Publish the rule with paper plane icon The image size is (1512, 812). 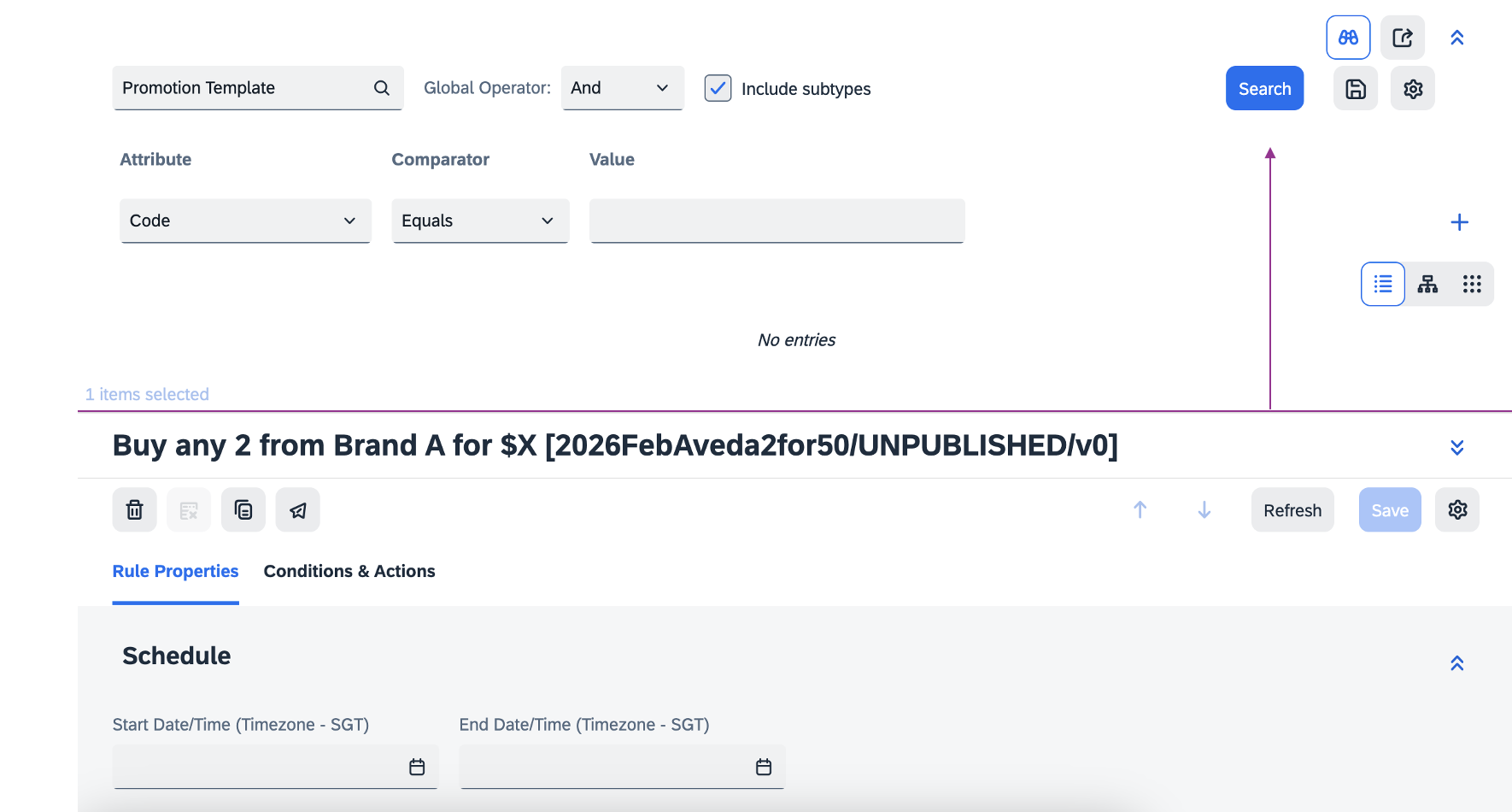(297, 510)
